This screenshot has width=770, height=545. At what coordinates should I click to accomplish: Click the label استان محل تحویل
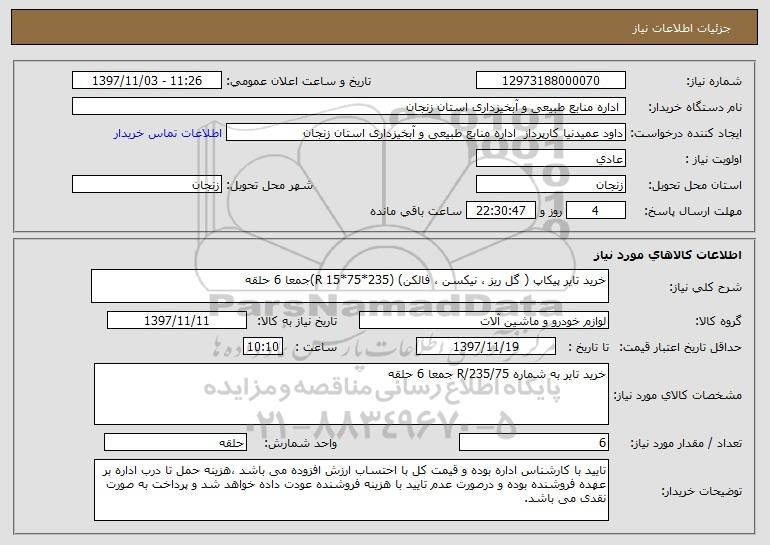(x=695, y=185)
